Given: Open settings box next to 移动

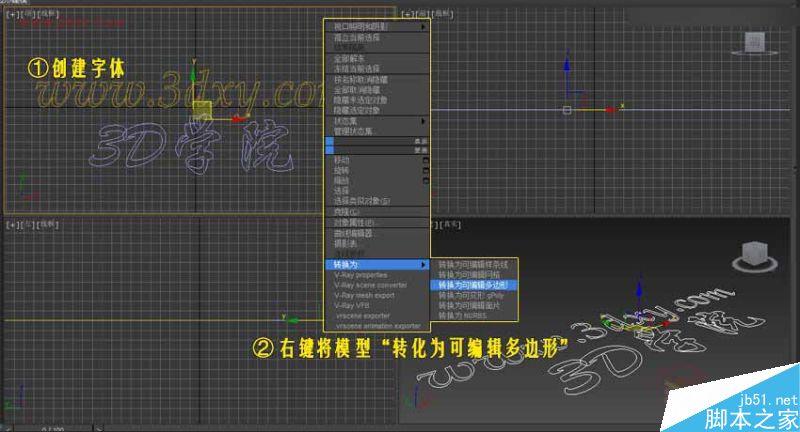Looking at the screenshot, I should point(426,161).
